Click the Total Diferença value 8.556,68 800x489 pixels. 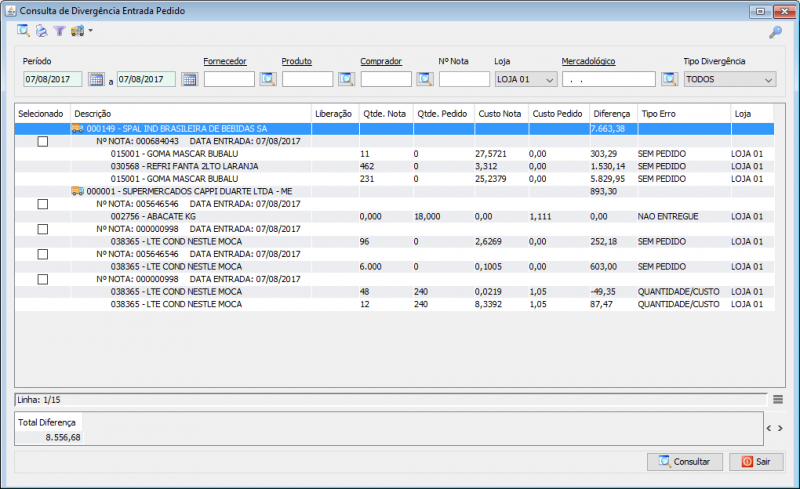[x=63, y=437]
